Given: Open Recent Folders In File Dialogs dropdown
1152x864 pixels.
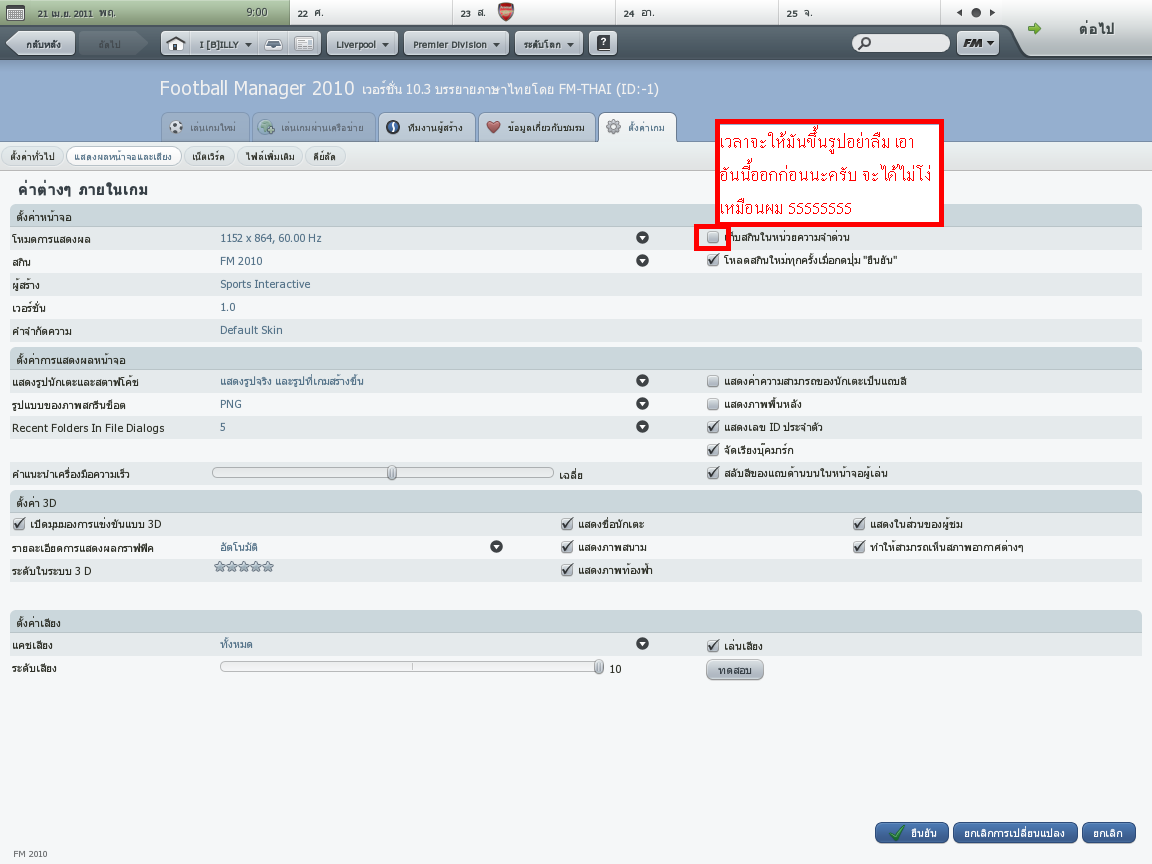Looking at the screenshot, I should coord(642,427).
